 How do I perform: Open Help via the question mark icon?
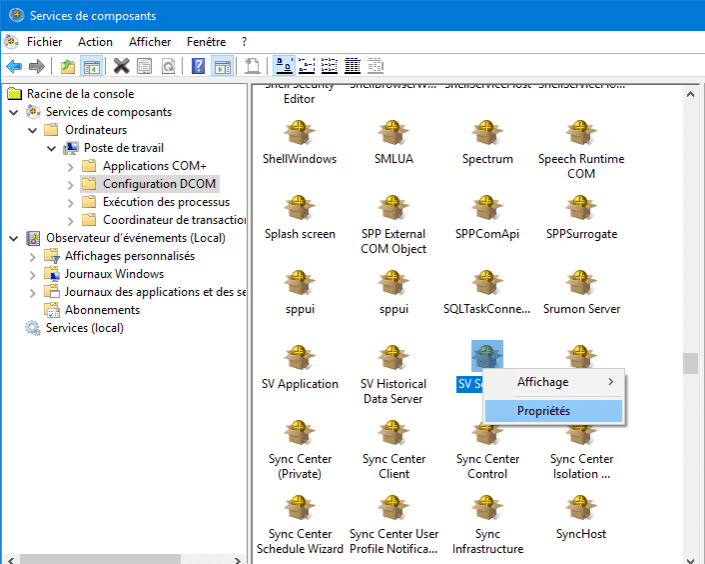coord(198,66)
